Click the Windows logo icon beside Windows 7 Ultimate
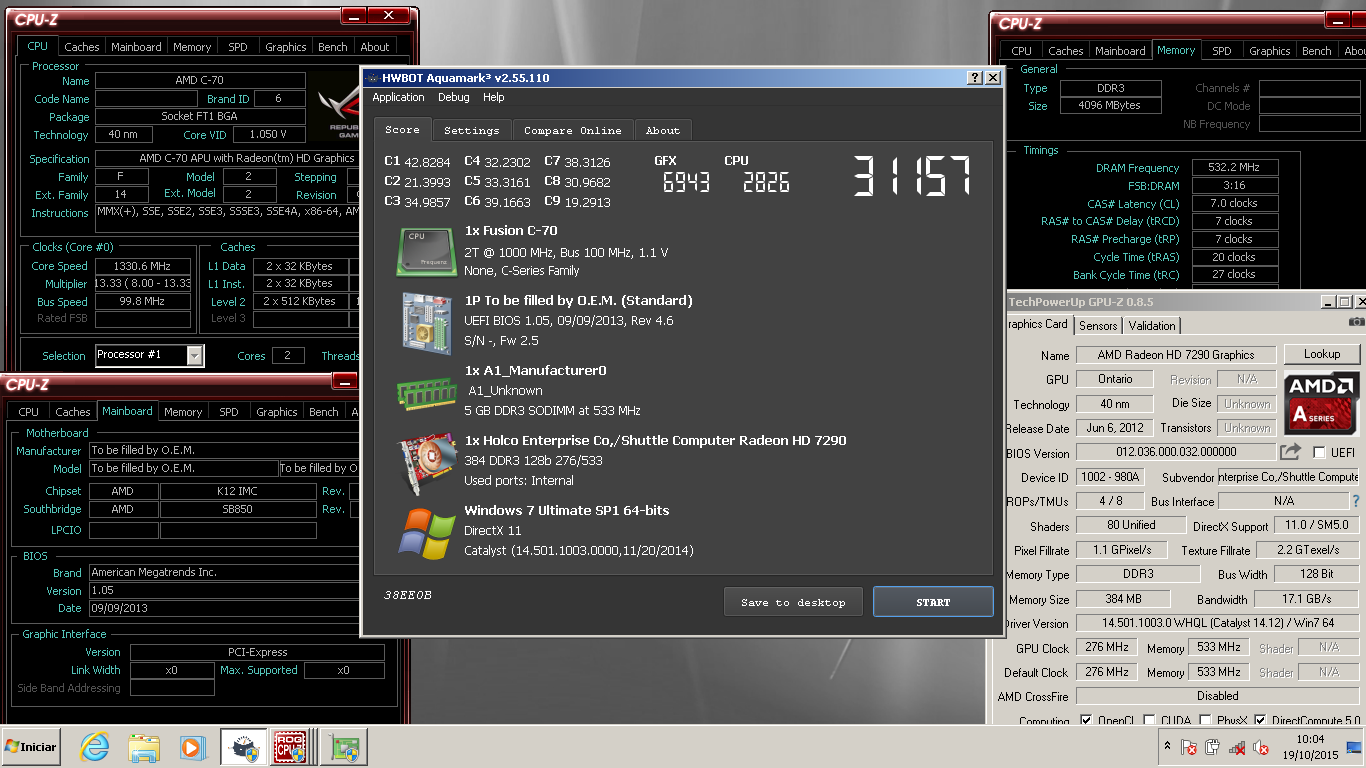Image resolution: width=1366 pixels, height=768 pixels. pos(427,533)
